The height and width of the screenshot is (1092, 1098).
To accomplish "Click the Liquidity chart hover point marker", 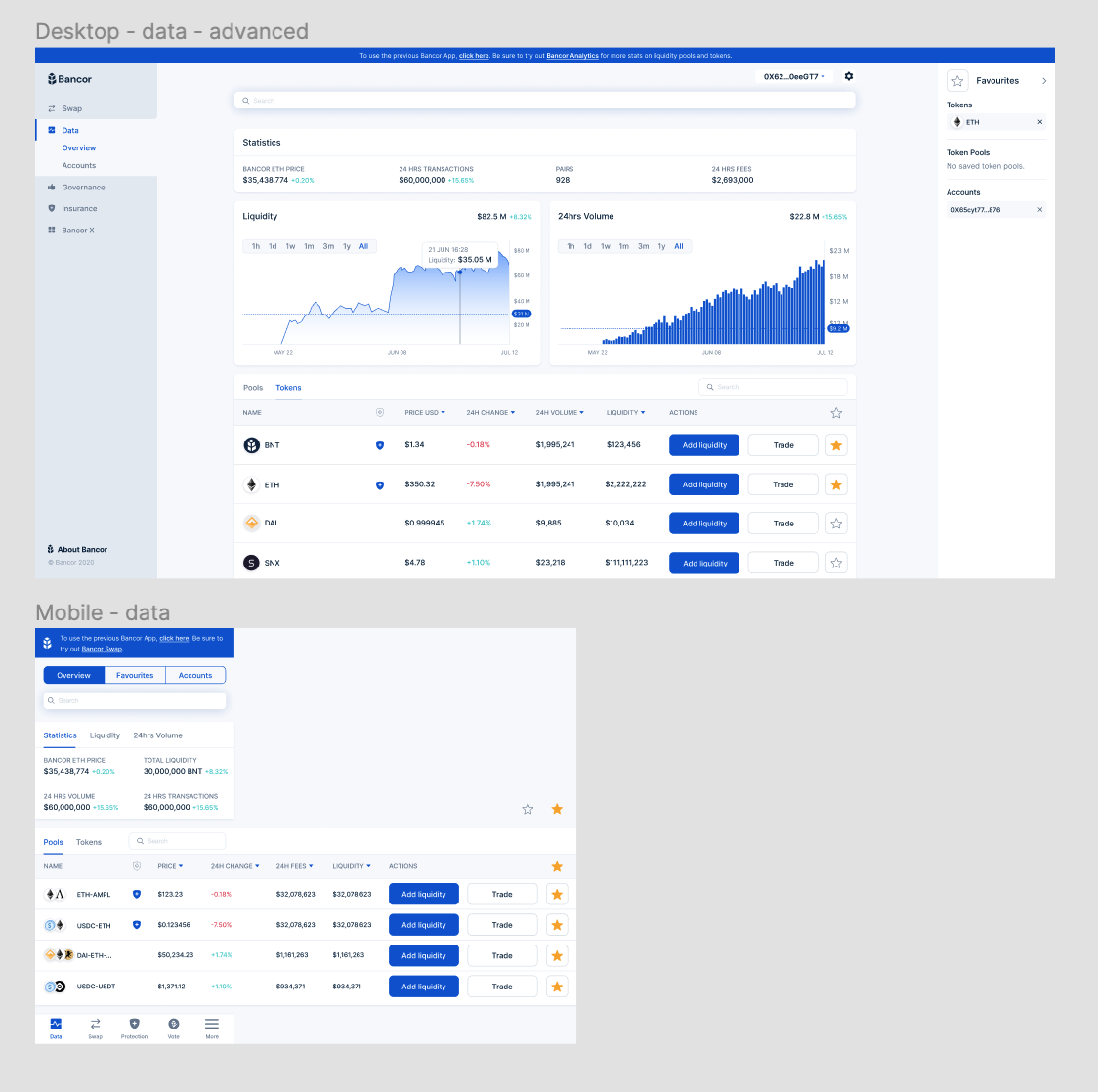I will 460,272.
